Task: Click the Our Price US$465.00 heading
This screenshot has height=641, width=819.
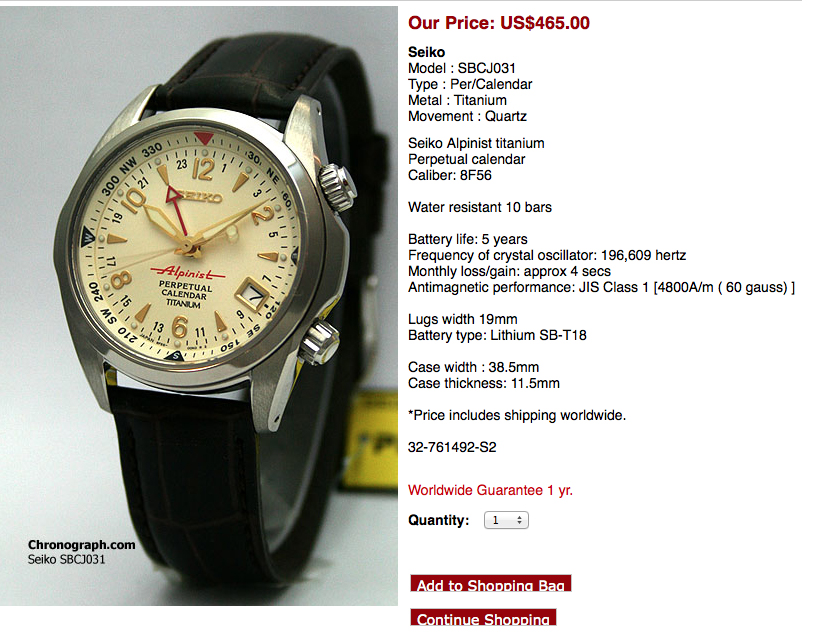Action: [499, 23]
